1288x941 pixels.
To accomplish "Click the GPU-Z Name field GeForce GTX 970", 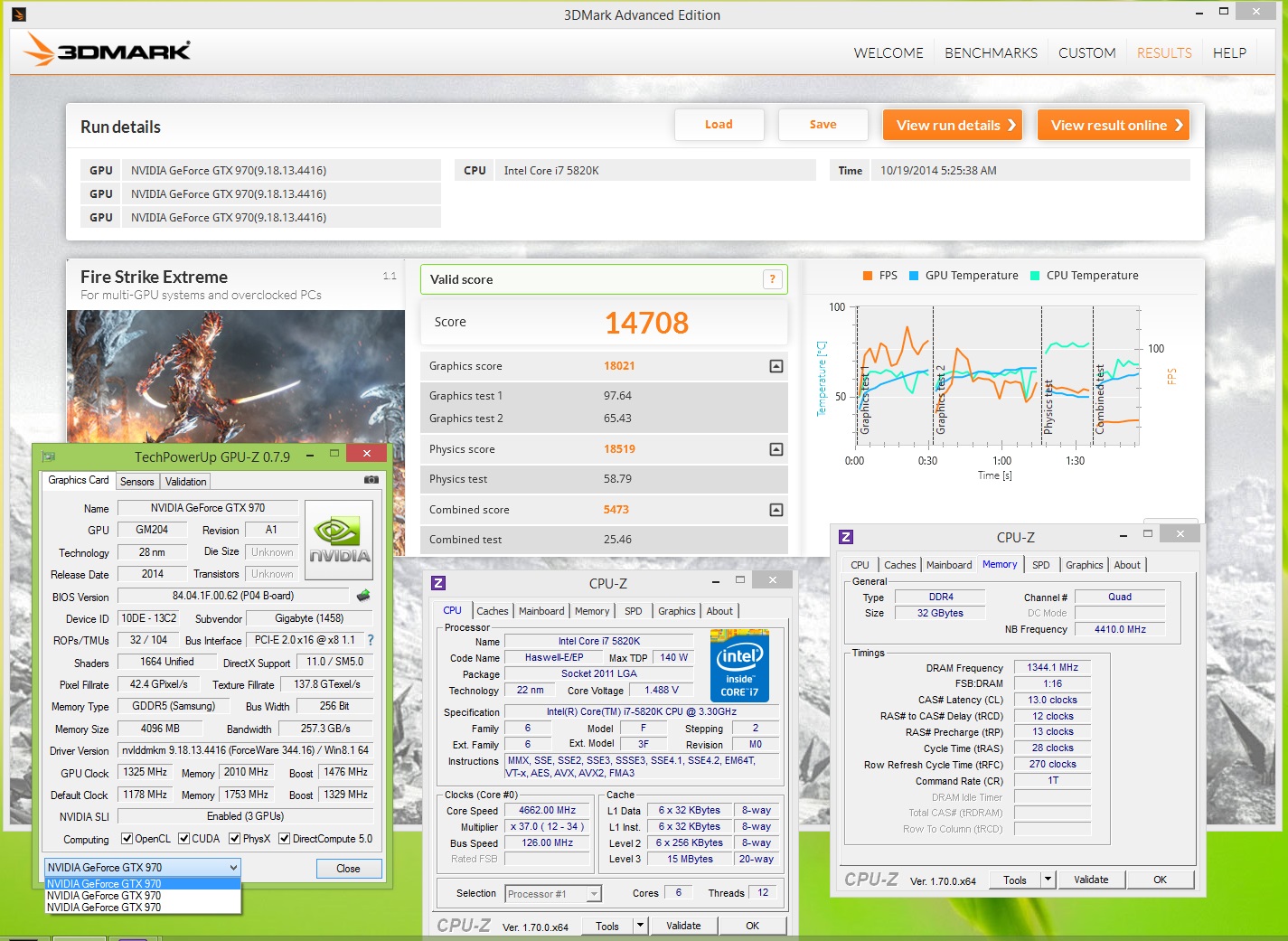I will (208, 508).
